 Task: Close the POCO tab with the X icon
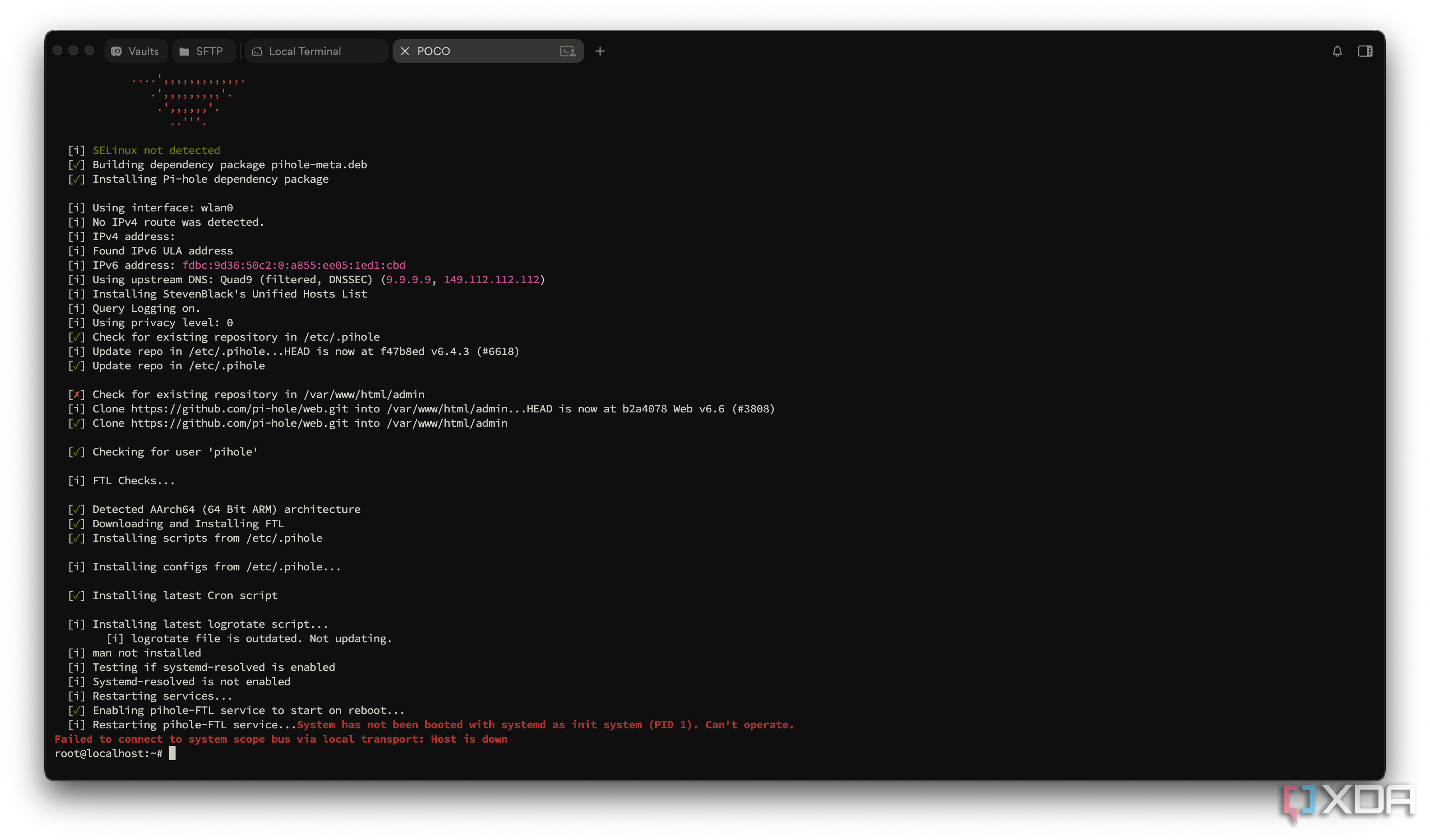click(x=405, y=51)
